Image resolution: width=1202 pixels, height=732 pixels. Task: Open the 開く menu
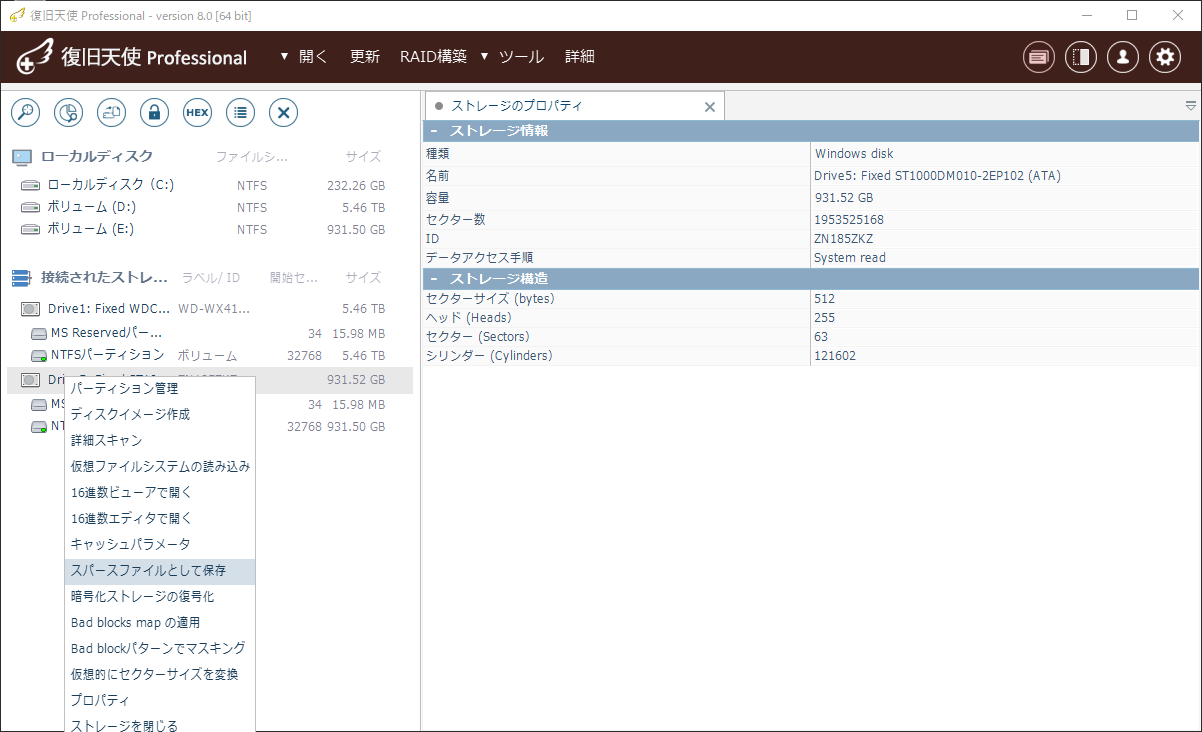(313, 57)
